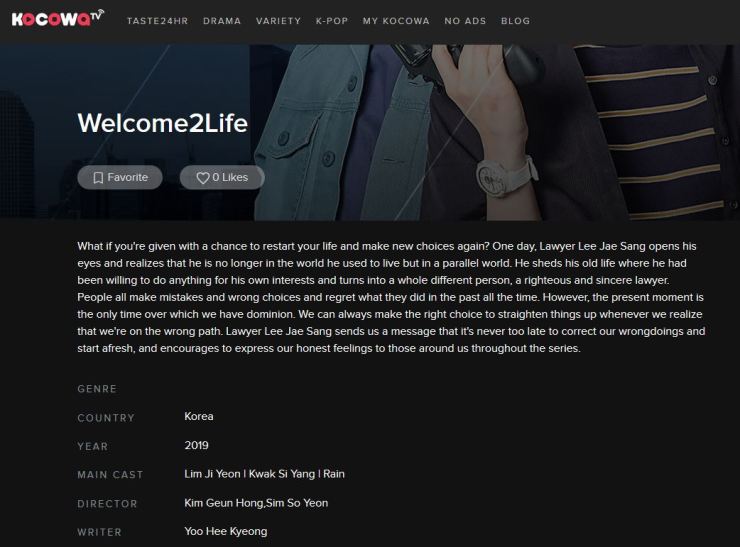Add Welcome2Life to Favorites
Screen dimensions: 740x547
point(120,177)
